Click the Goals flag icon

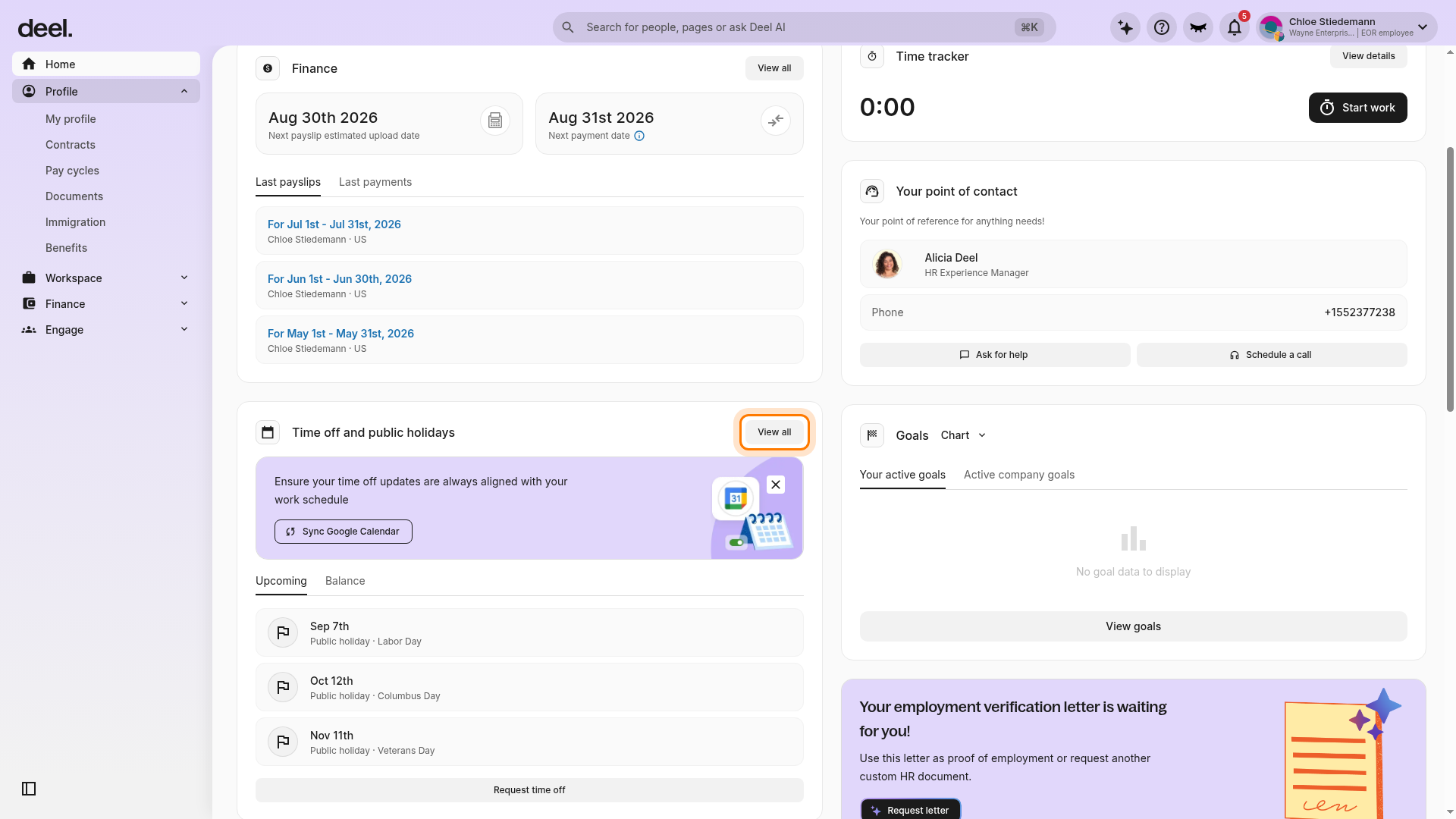872,435
